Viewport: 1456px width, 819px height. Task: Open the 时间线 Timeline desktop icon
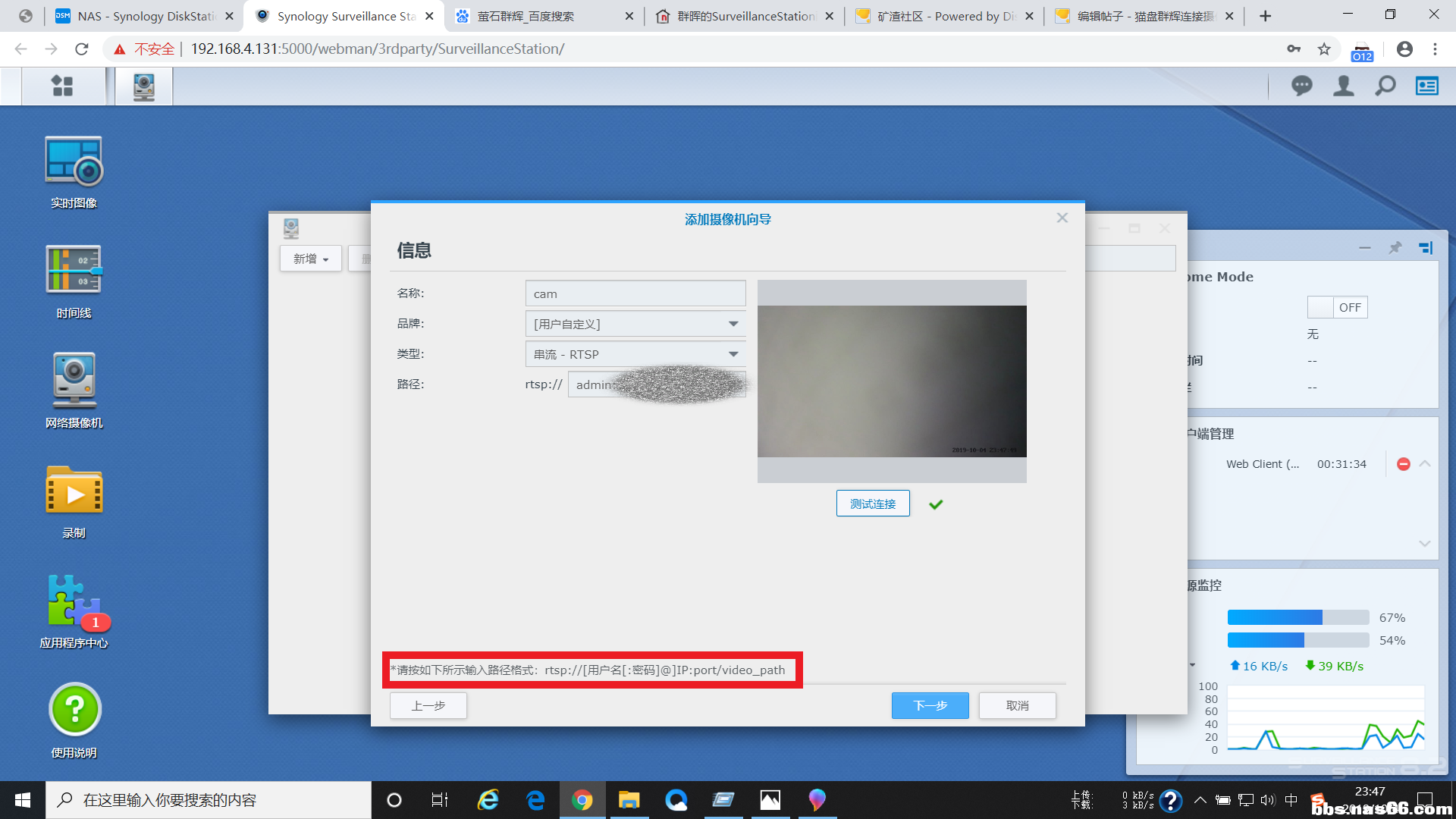click(74, 271)
